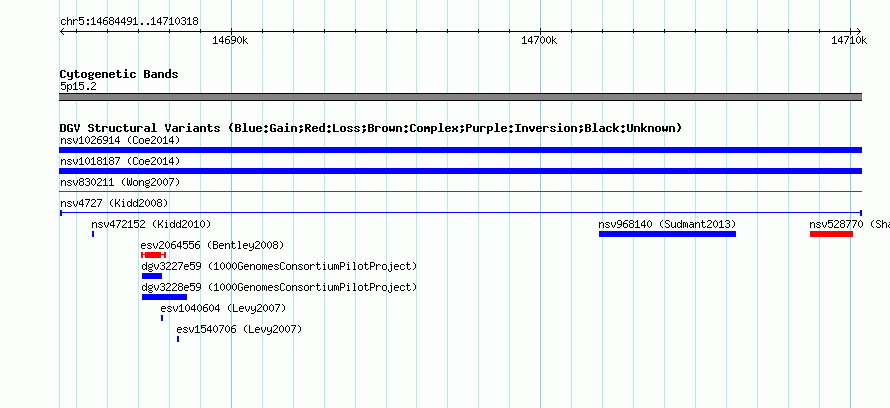Click the nsv1018187 (Coe2014) blue gain bar
This screenshot has width=890, height=408.
[x=460, y=171]
